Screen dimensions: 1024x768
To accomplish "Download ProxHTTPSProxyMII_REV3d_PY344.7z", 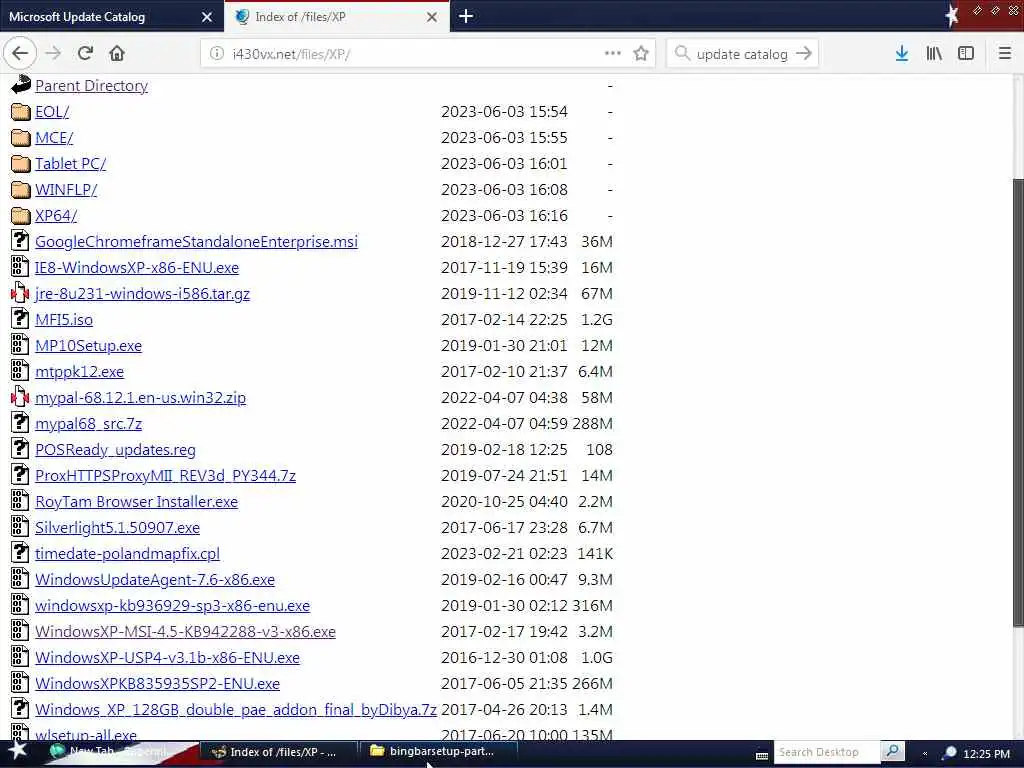I will 165,475.
